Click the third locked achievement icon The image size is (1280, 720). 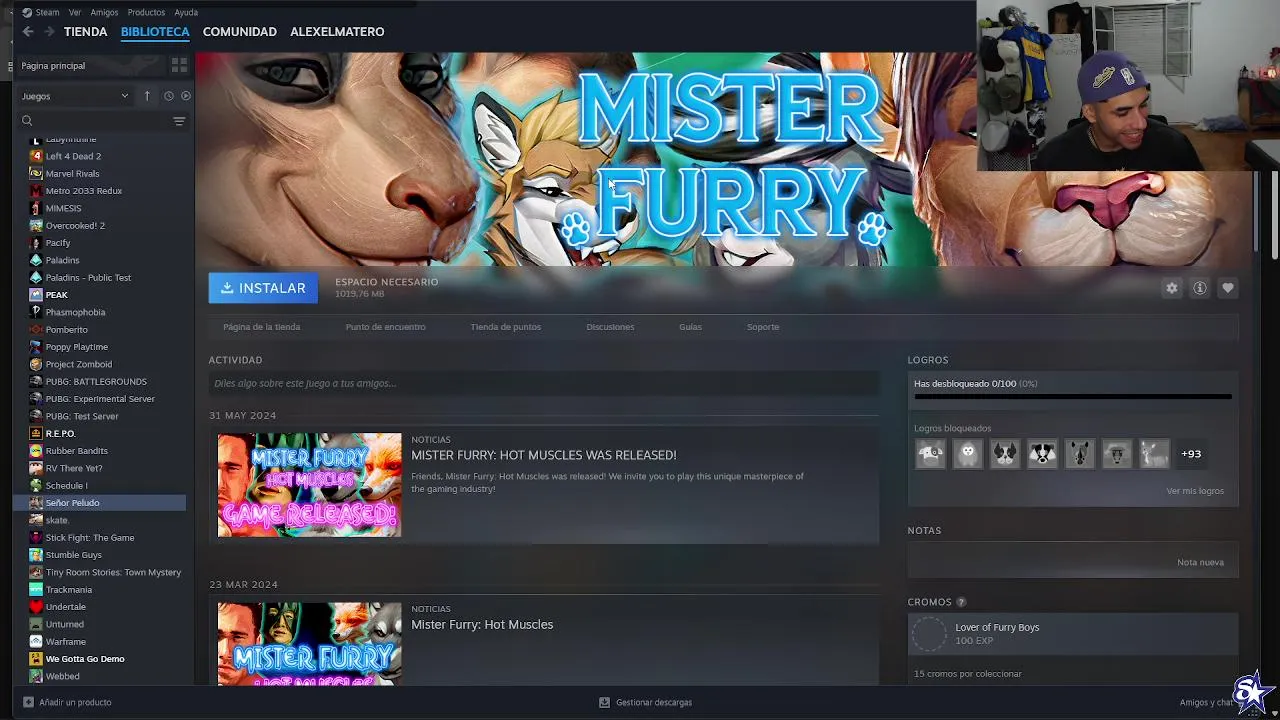pyautogui.click(x=1005, y=454)
